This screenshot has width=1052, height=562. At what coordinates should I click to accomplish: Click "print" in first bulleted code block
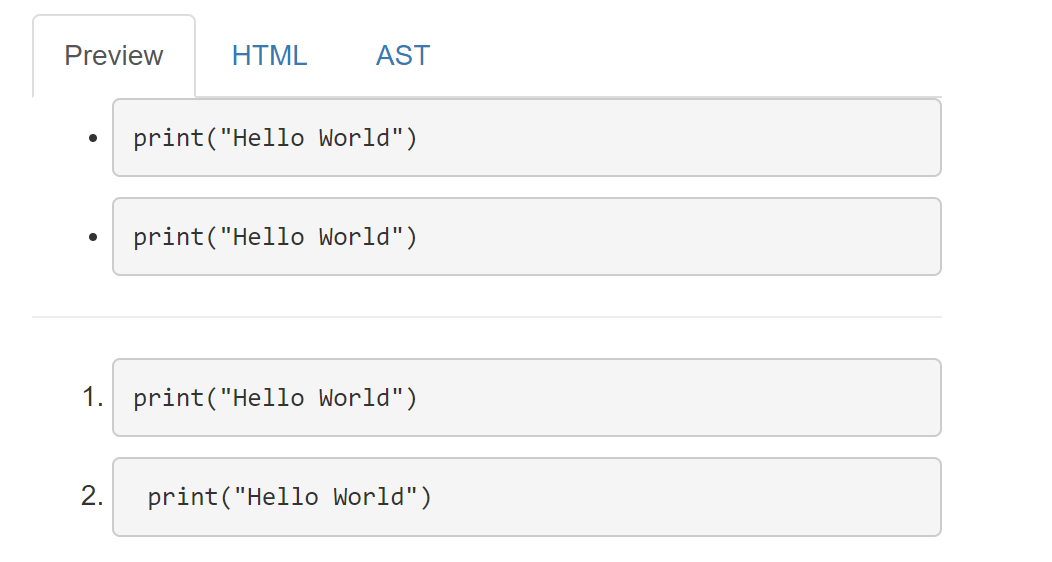pyautogui.click(x=168, y=139)
